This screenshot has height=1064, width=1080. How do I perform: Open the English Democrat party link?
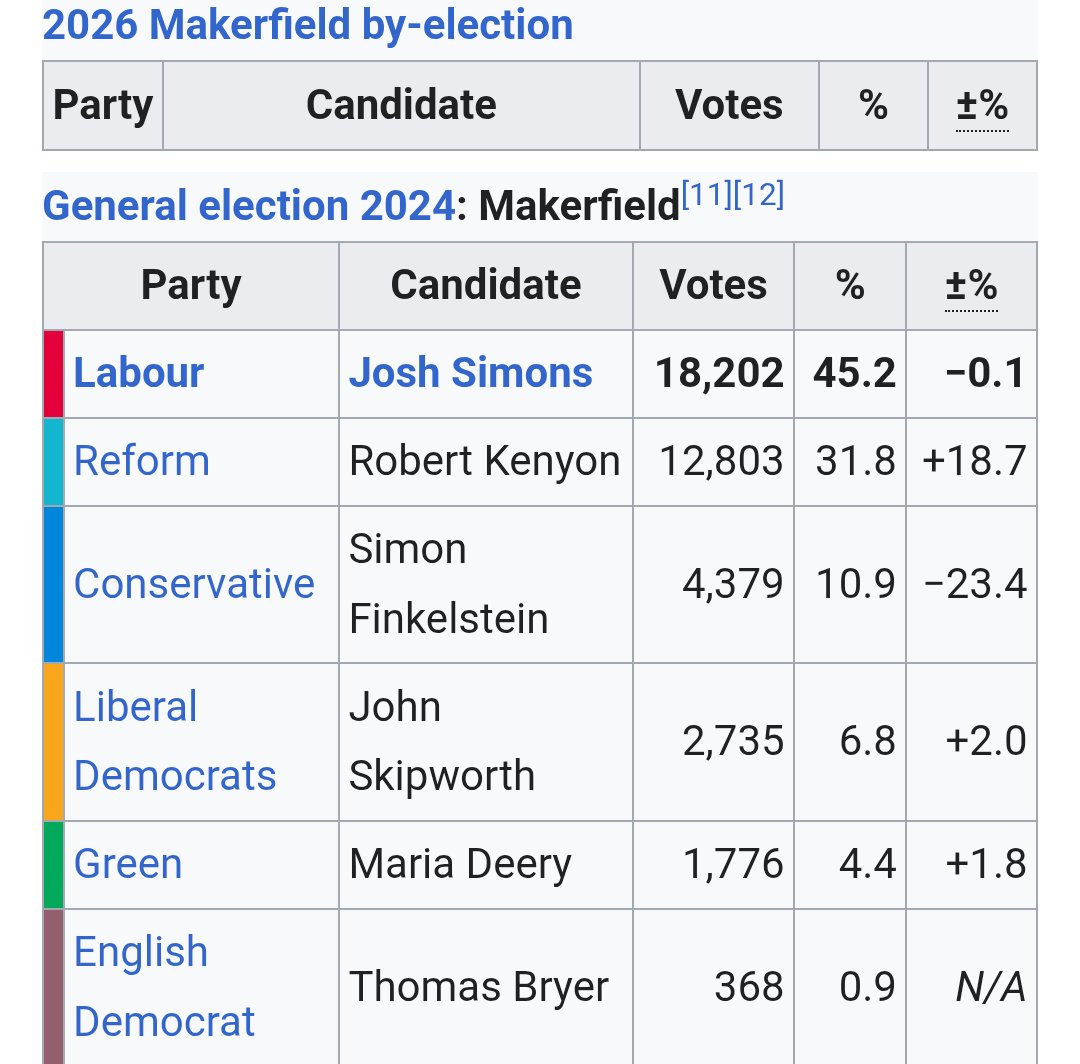coord(164,986)
